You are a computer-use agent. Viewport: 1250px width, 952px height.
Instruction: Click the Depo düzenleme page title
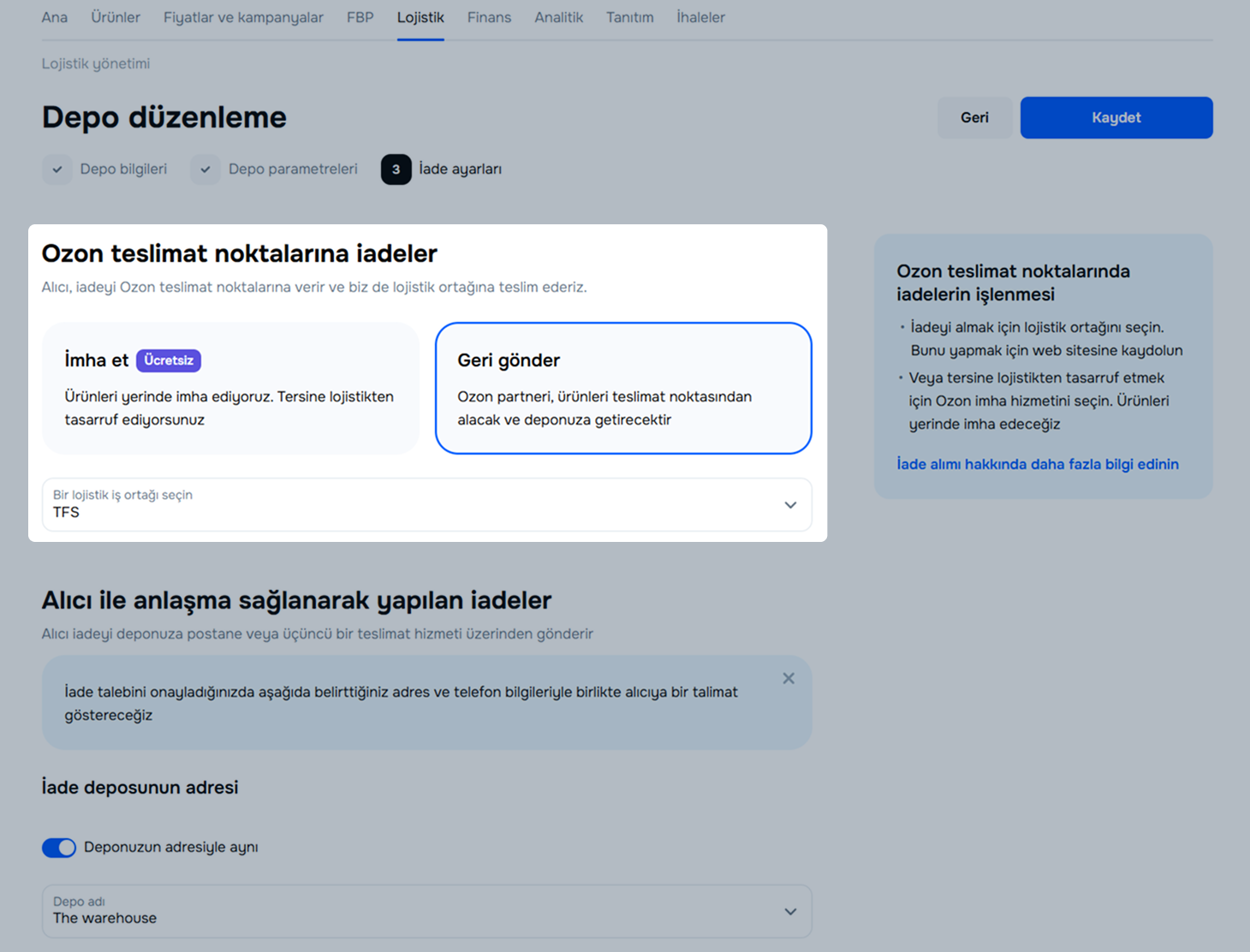pyautogui.click(x=164, y=117)
